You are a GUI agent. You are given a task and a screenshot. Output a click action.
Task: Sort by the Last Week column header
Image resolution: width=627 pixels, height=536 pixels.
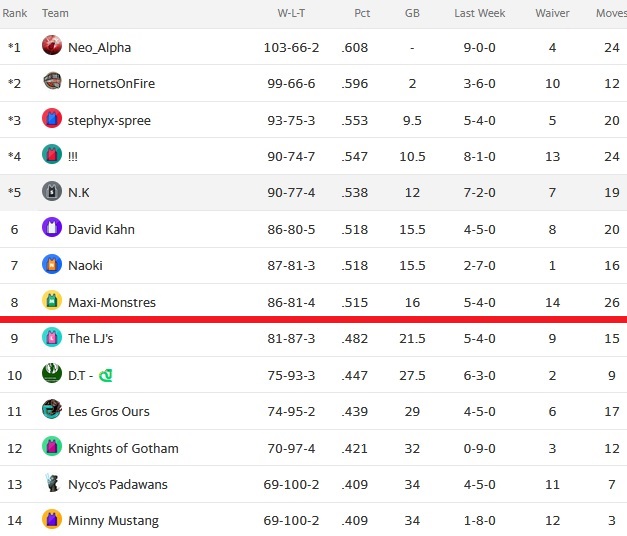[x=479, y=13]
